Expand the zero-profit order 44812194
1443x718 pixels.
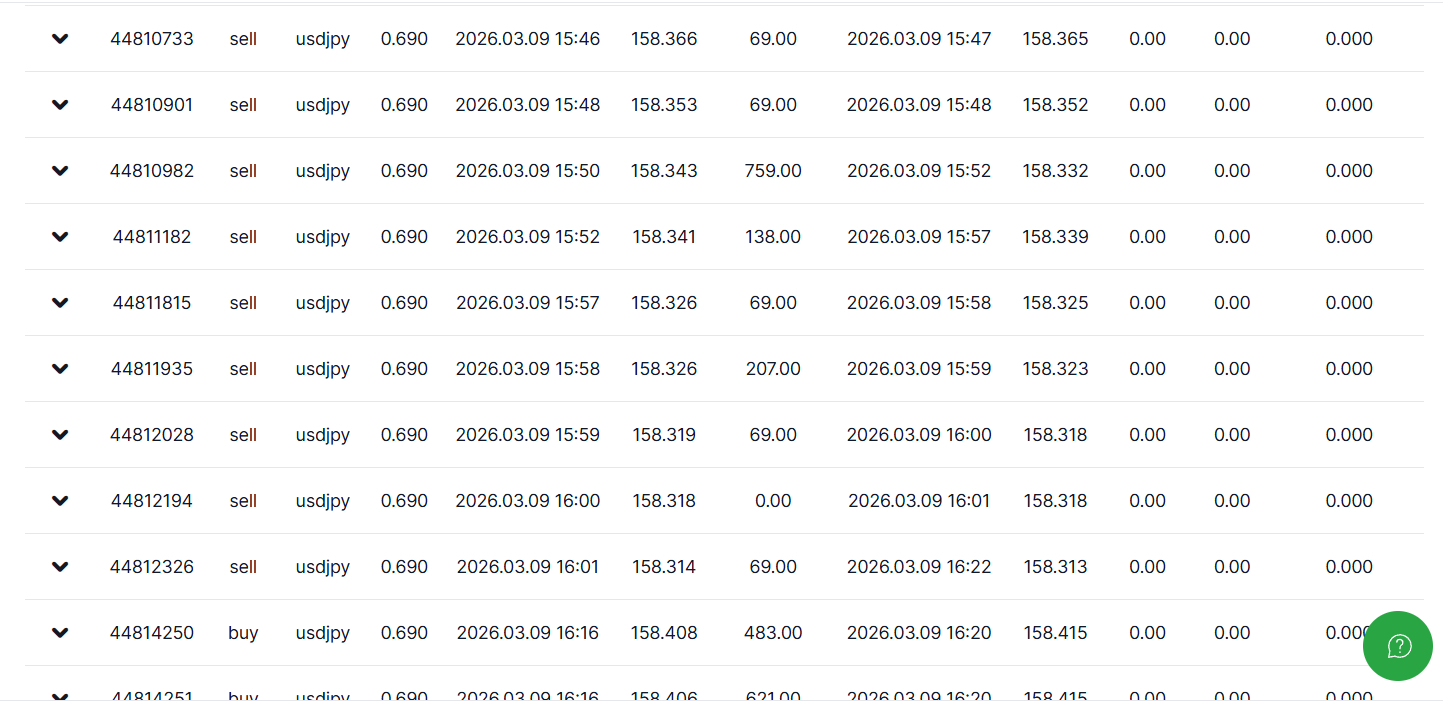[x=60, y=501]
